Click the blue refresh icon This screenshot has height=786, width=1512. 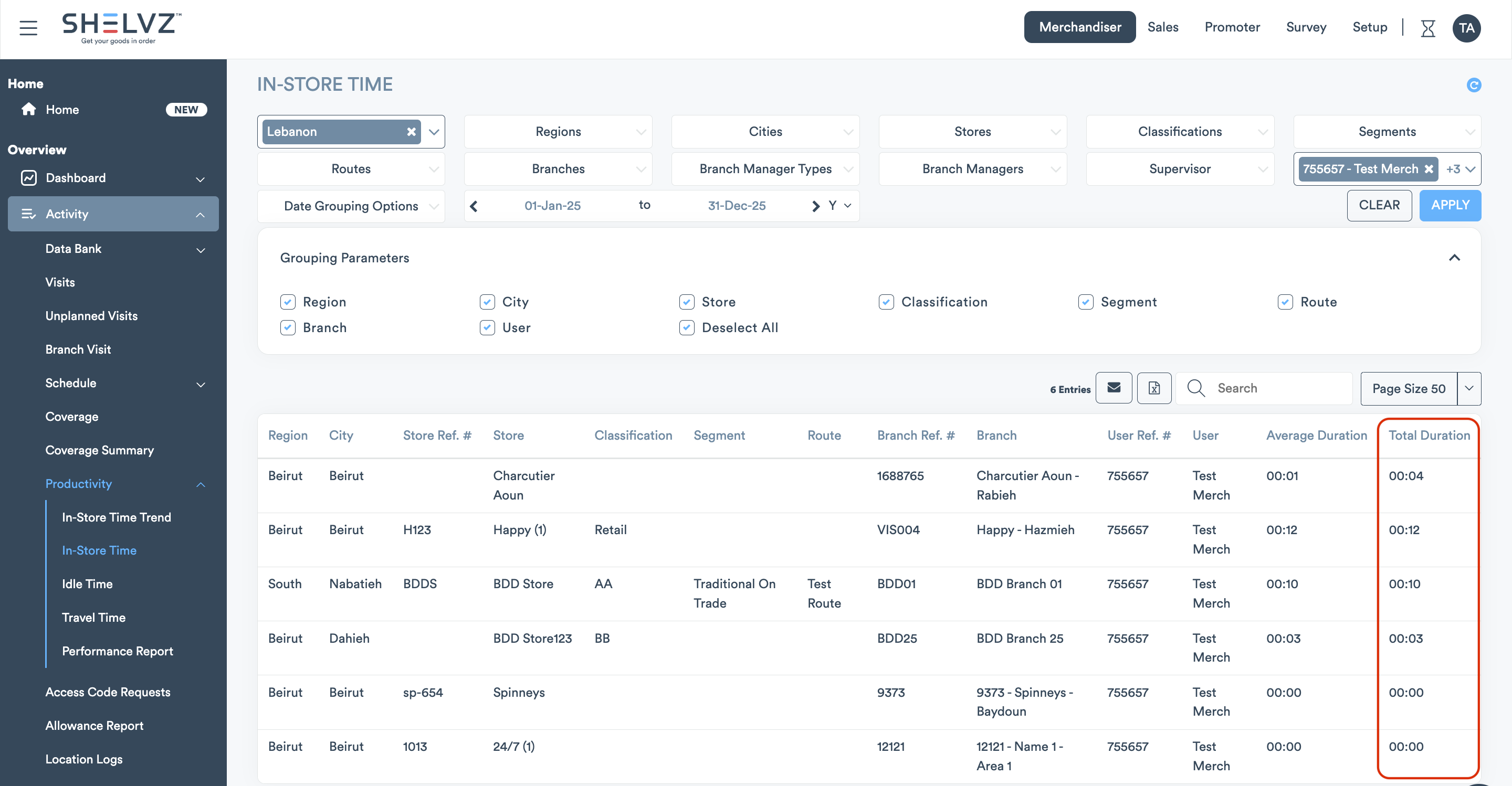pos(1473,85)
